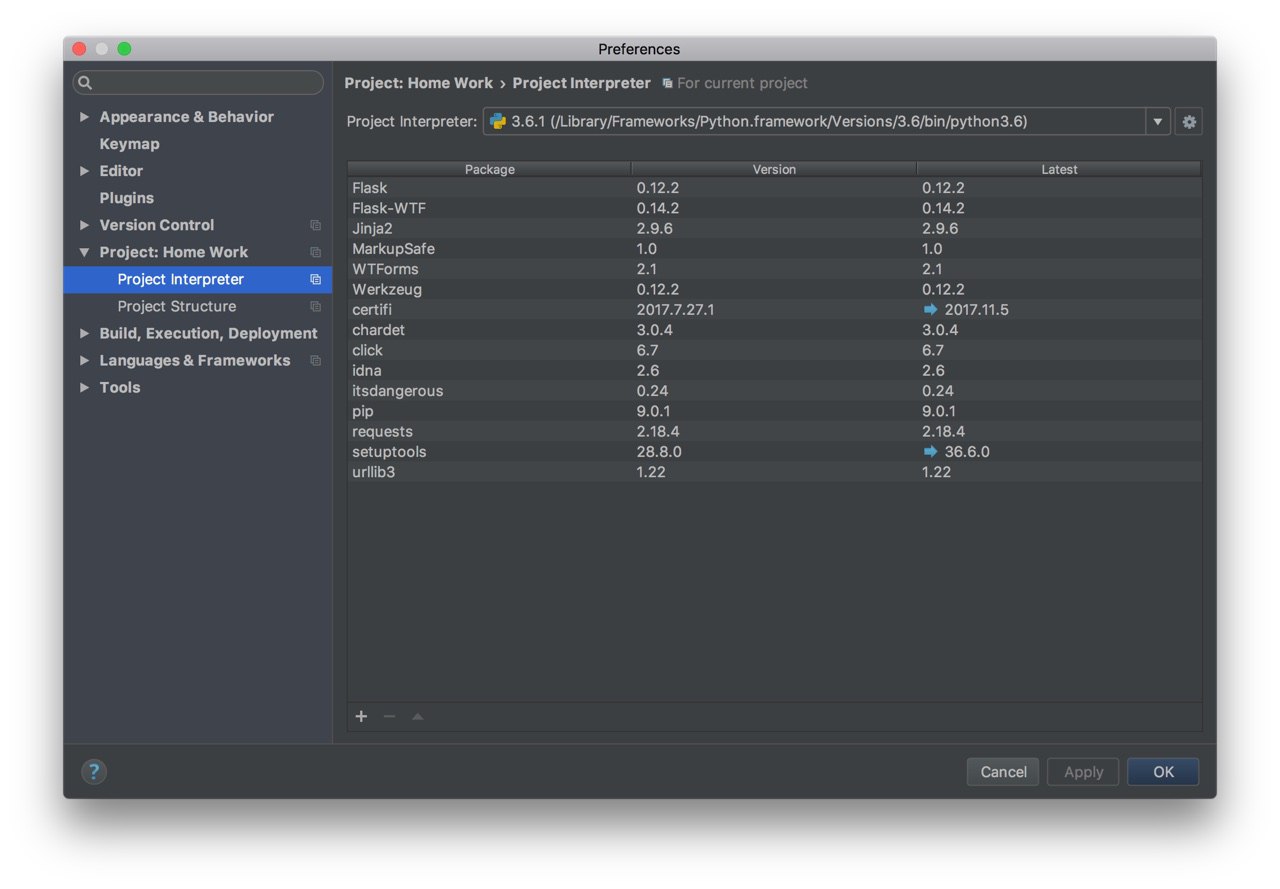Click the copy icon beside Version Control
This screenshot has height=889, width=1280.
tap(315, 226)
